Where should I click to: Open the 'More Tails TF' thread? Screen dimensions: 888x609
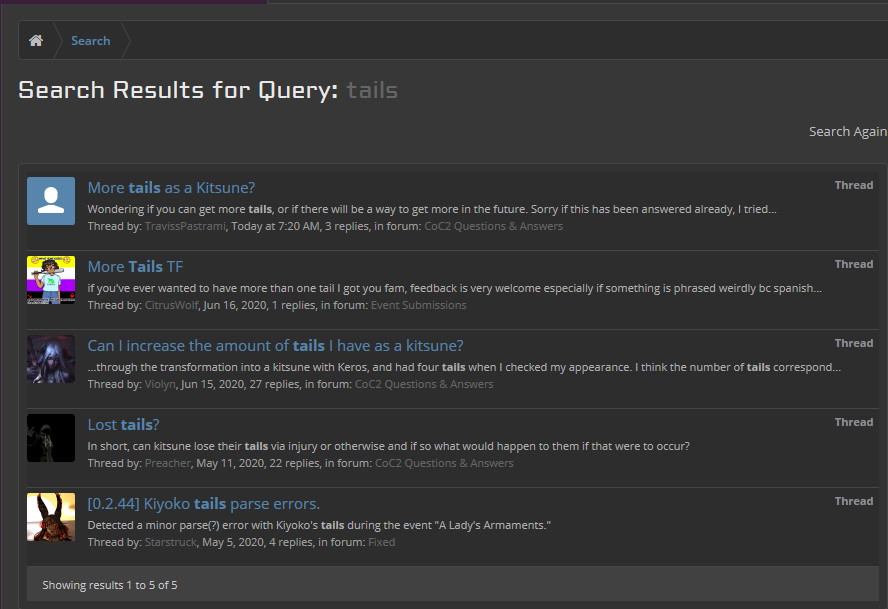[x=135, y=266]
